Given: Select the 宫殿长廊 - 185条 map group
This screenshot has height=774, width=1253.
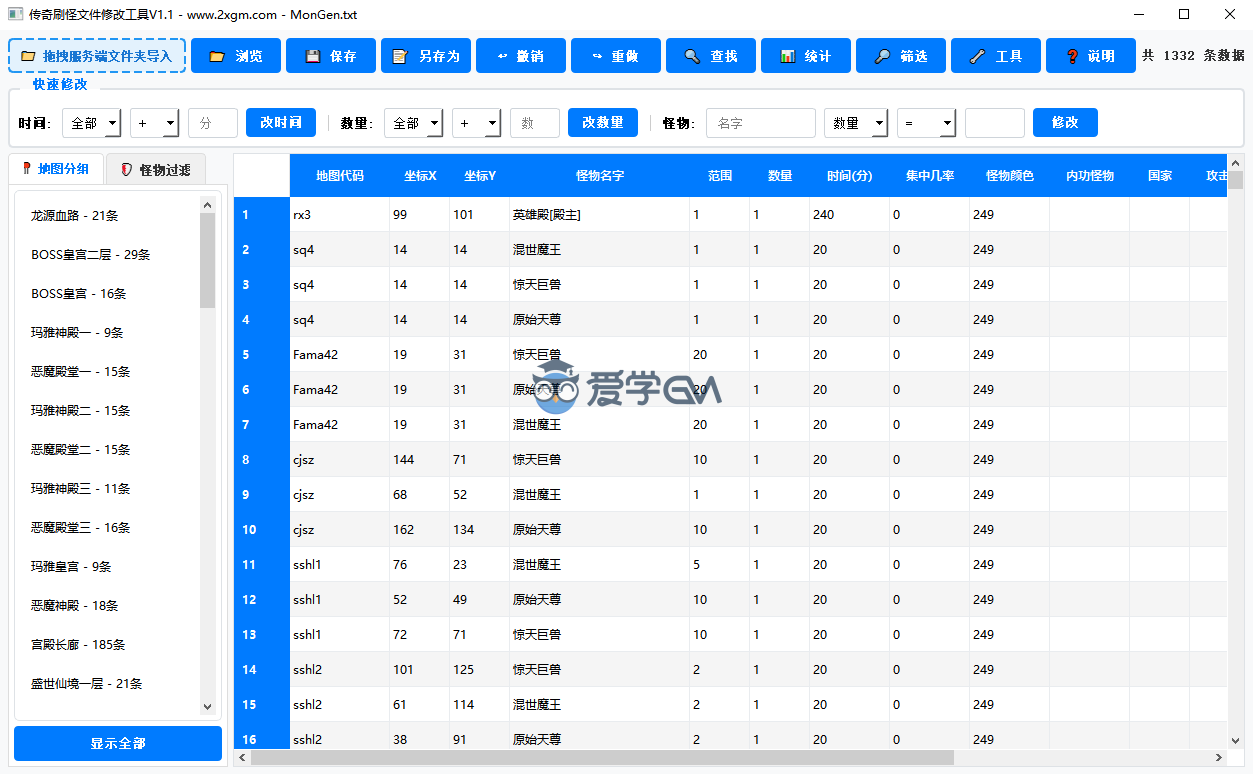Looking at the screenshot, I should click(x=78, y=645).
